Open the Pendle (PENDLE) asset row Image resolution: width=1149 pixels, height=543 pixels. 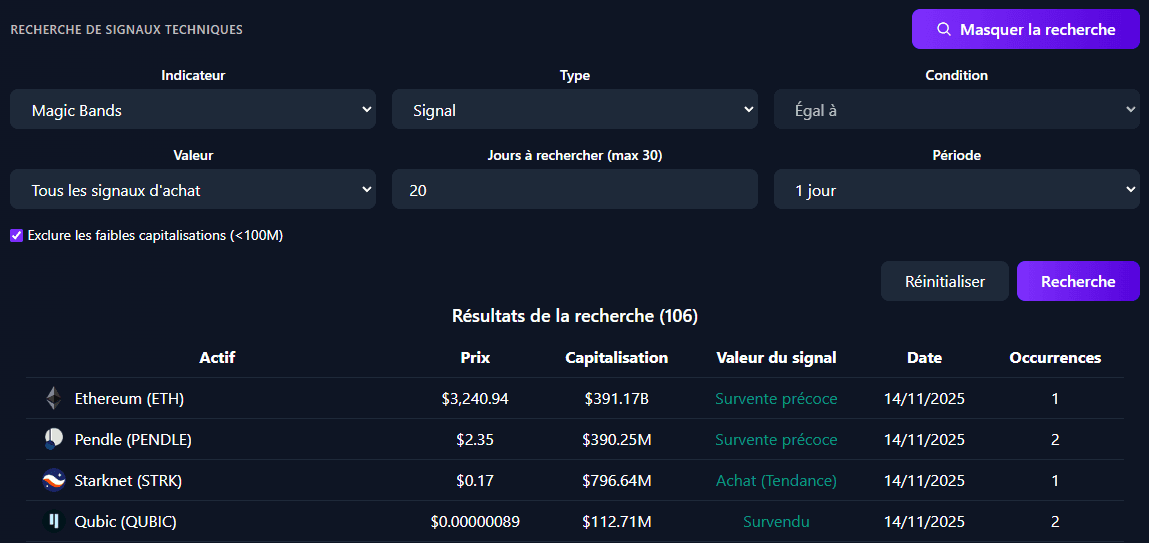tap(574, 440)
